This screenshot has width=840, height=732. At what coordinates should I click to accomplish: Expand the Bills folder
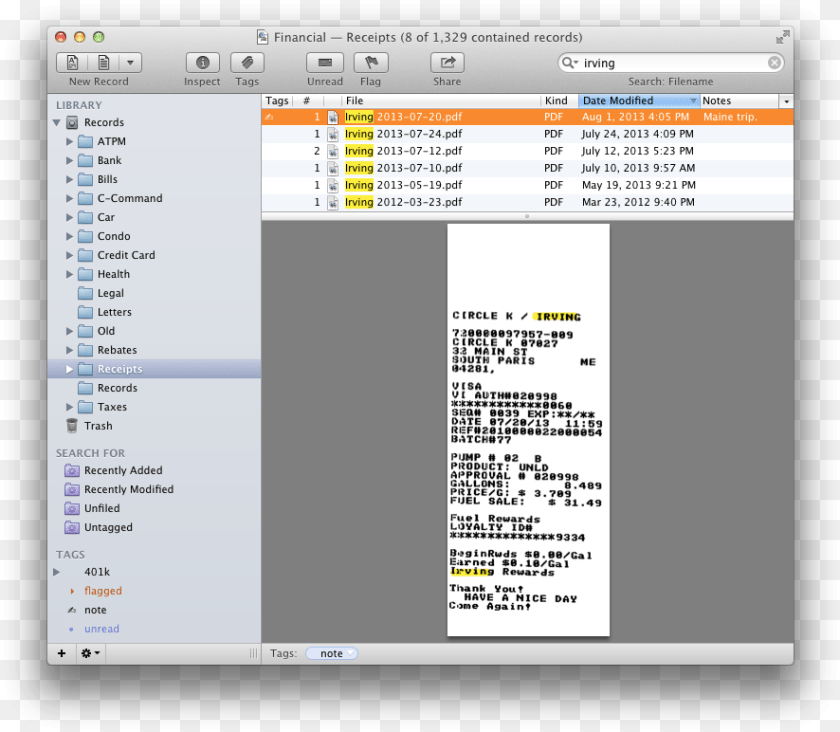click(69, 180)
